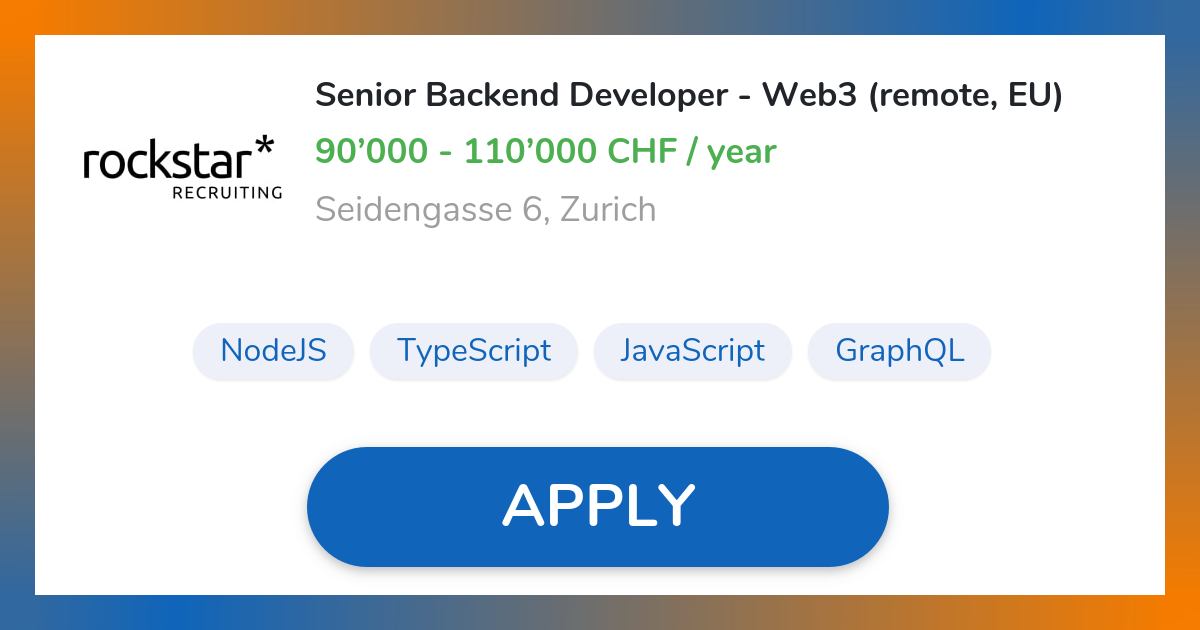Toggle the TypeScript tag selection

point(473,351)
